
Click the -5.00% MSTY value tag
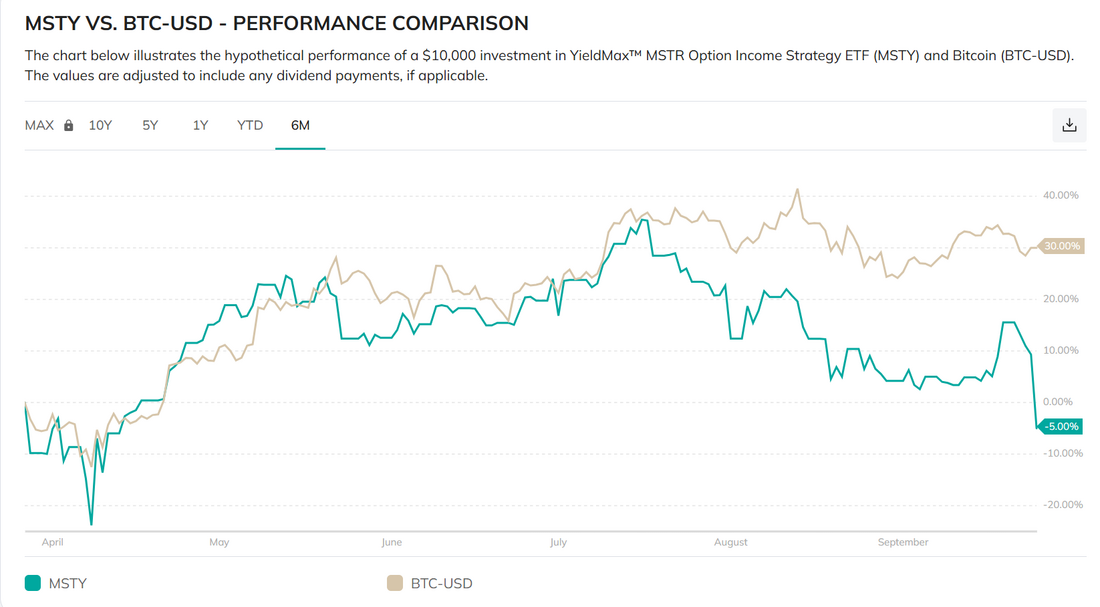click(1060, 427)
